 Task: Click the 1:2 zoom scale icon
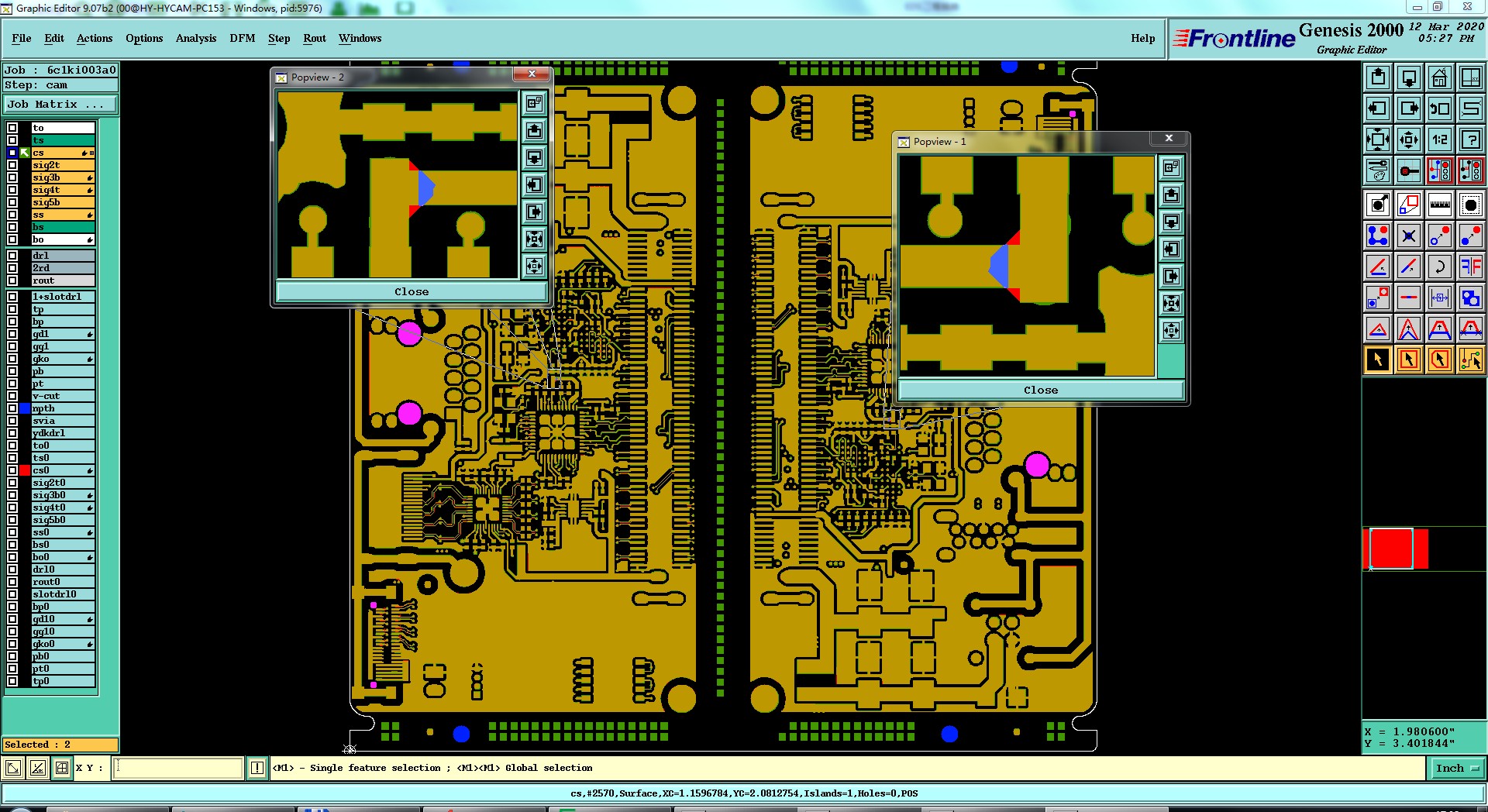(x=1439, y=139)
